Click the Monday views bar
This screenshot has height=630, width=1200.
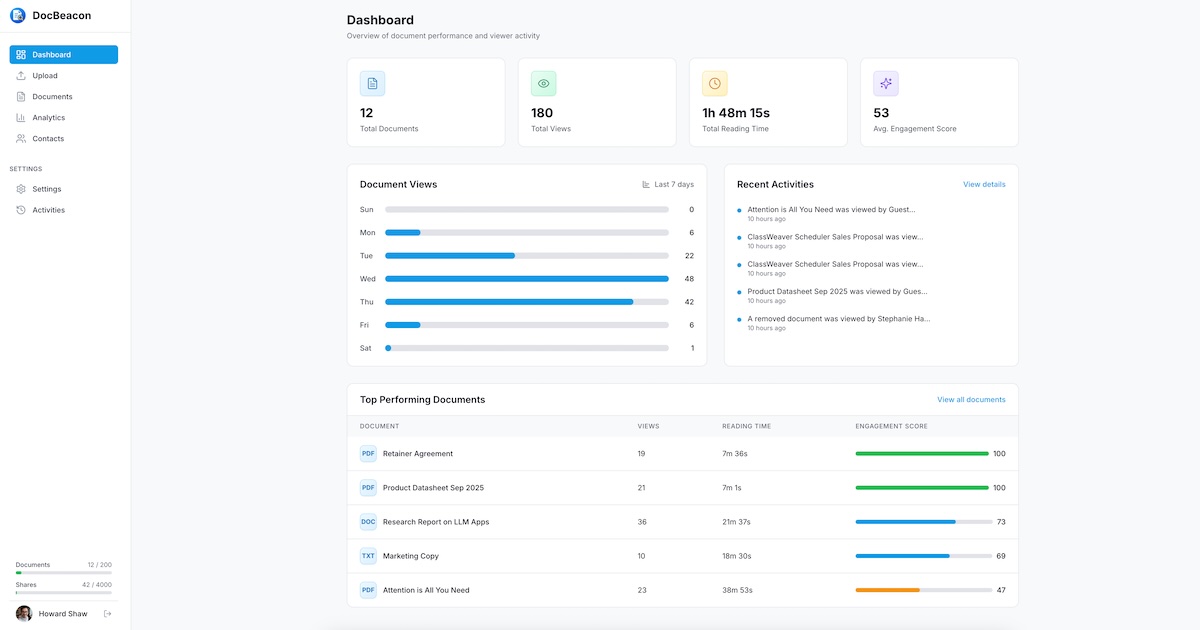tap(527, 233)
